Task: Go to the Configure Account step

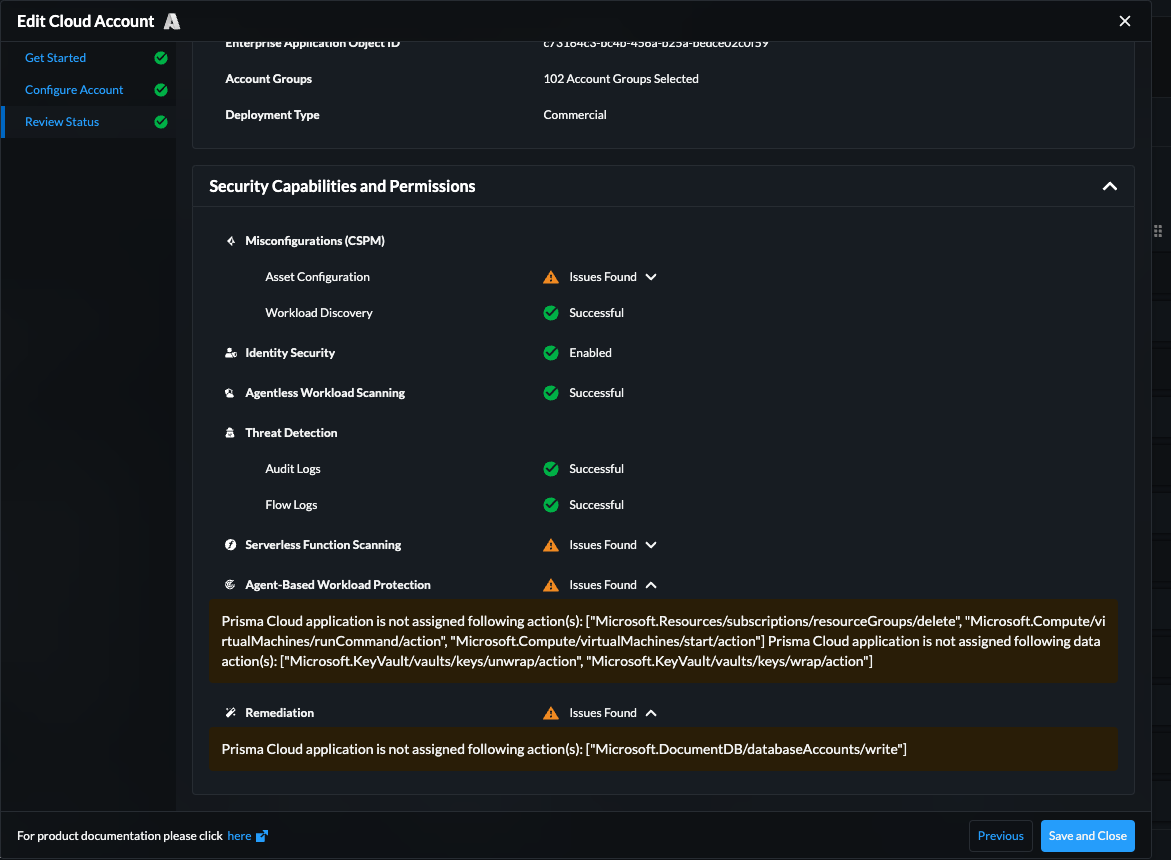Action: click(74, 89)
